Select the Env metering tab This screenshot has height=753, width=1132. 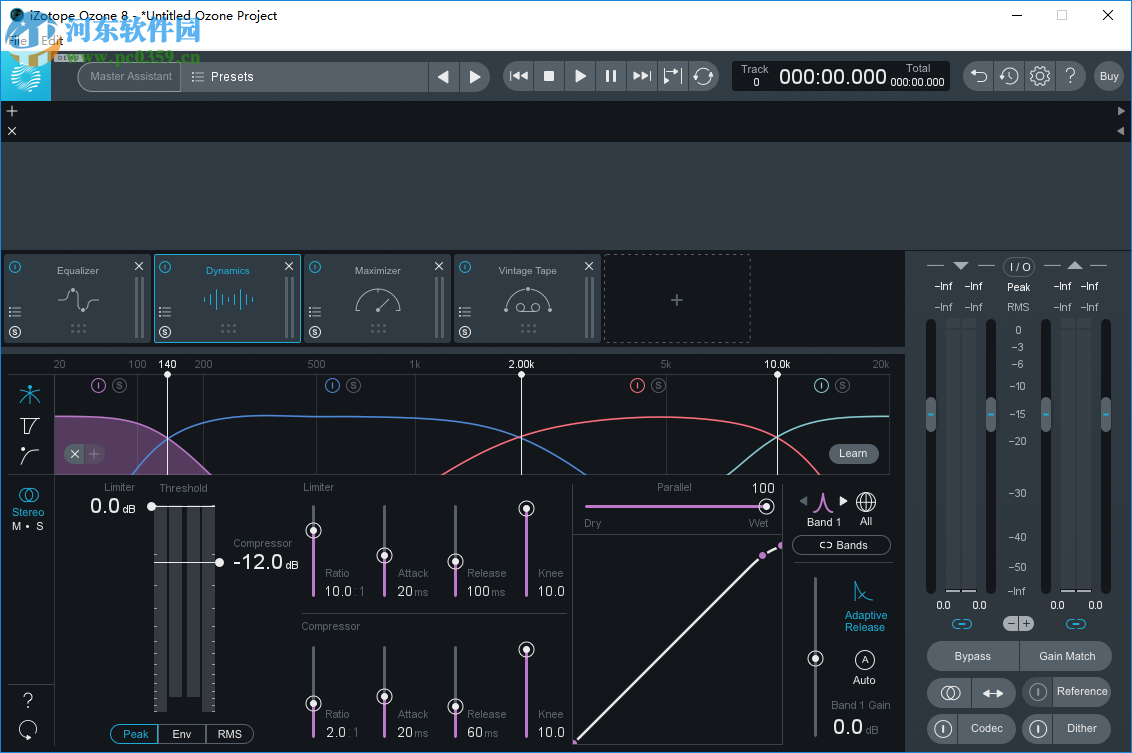(x=181, y=733)
